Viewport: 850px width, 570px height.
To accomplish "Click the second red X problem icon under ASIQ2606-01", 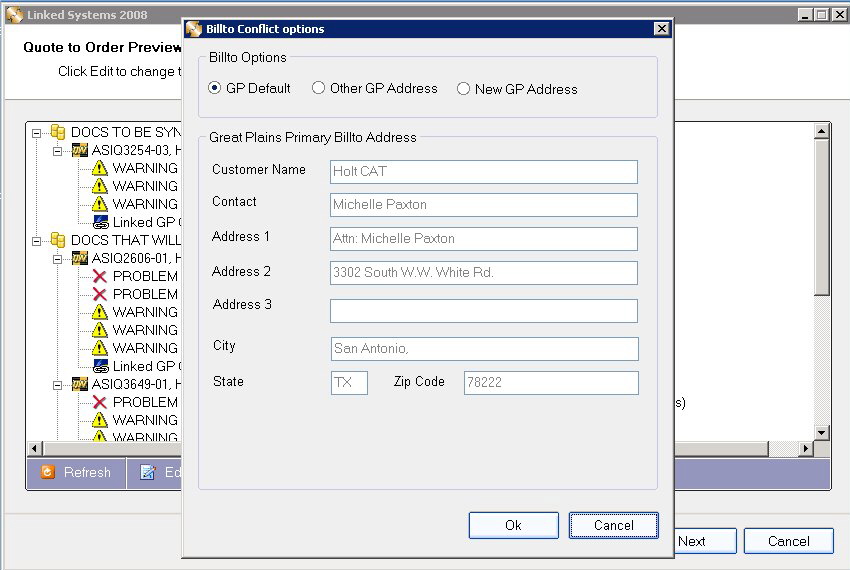I will point(100,294).
